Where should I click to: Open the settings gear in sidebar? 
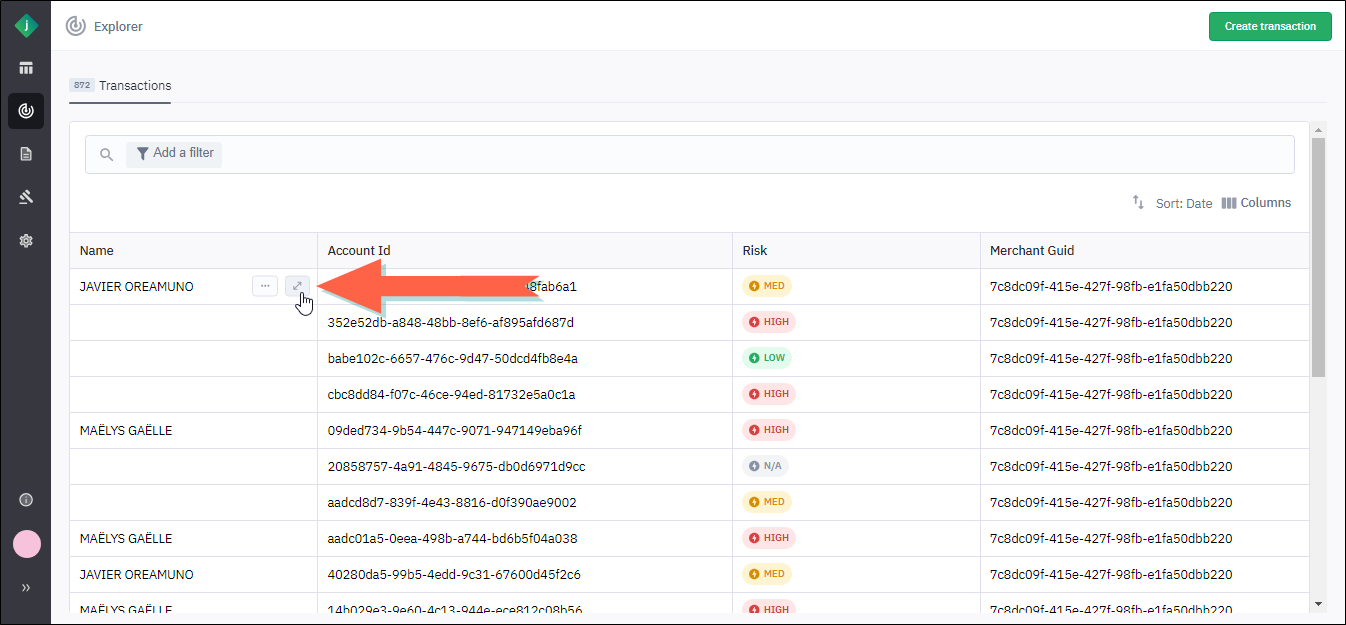point(26,240)
